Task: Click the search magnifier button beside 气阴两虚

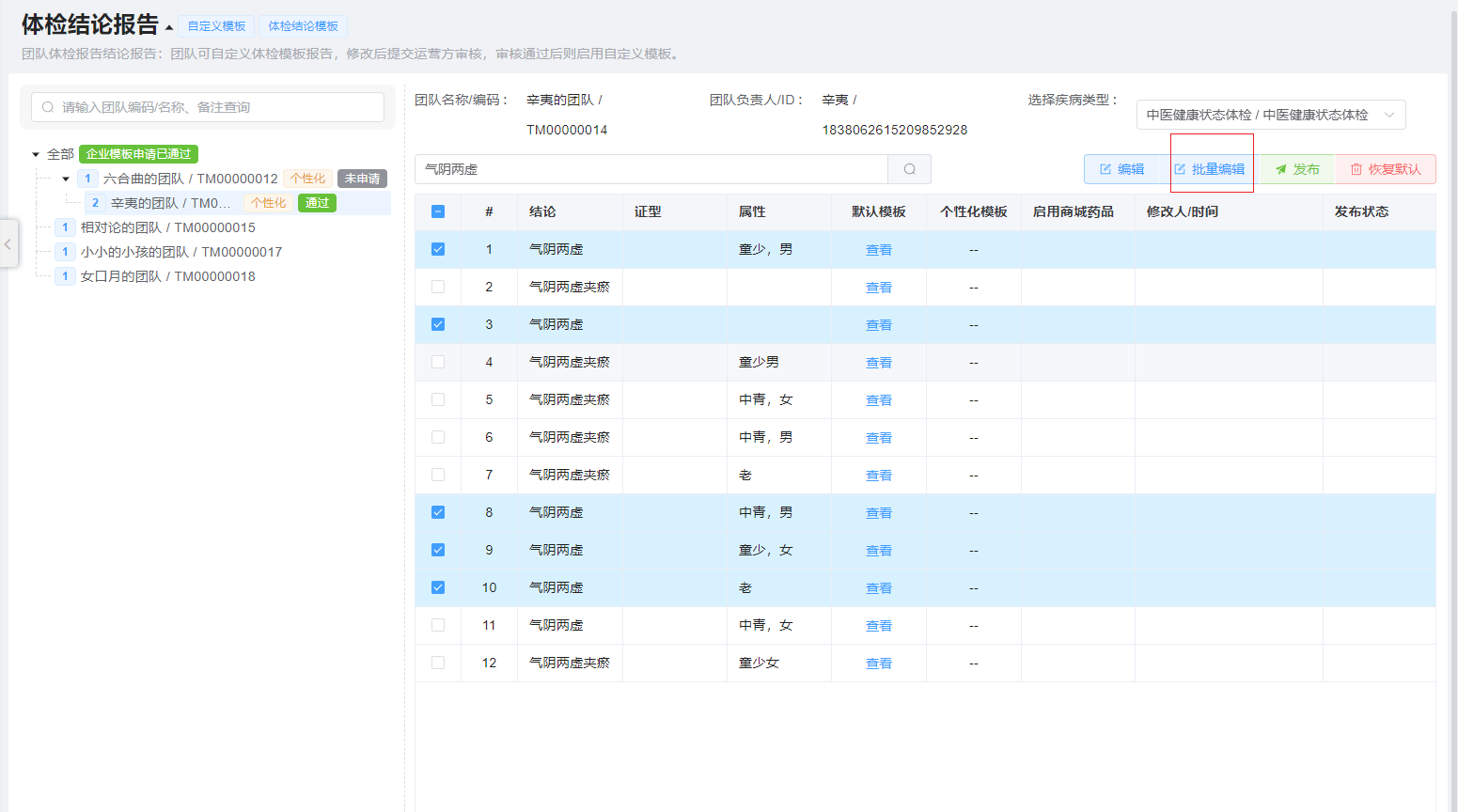Action: click(909, 169)
